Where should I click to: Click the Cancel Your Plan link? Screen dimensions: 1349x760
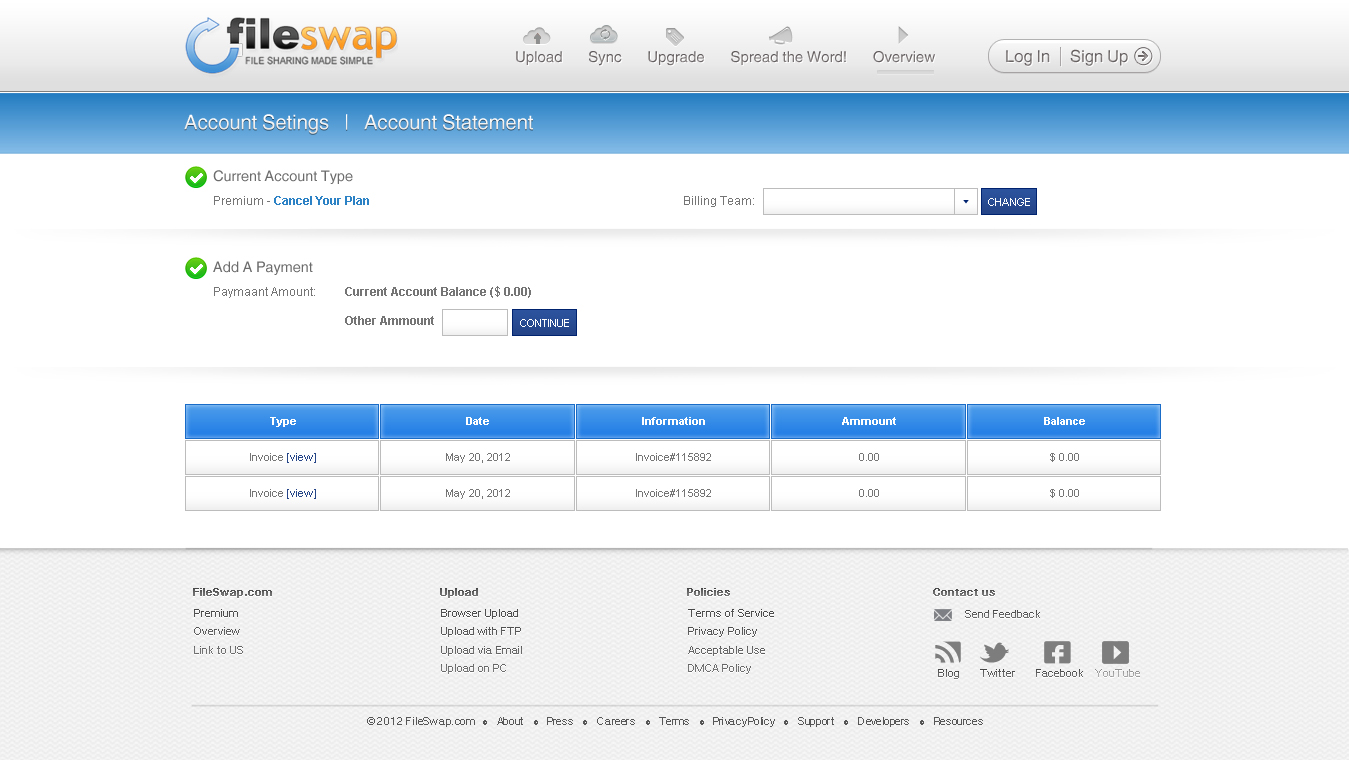[321, 201]
